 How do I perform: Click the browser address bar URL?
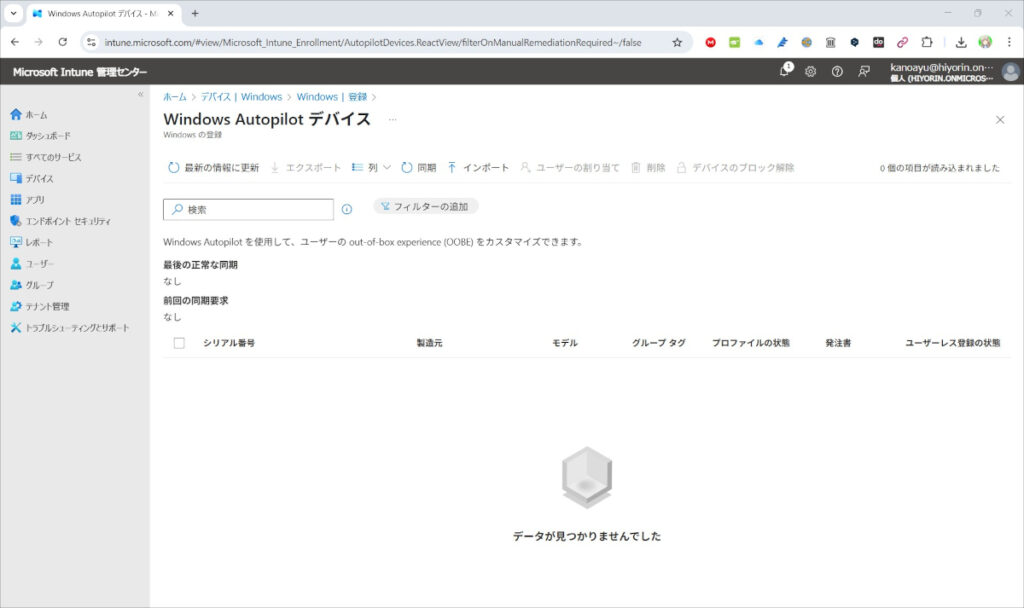[x=373, y=42]
